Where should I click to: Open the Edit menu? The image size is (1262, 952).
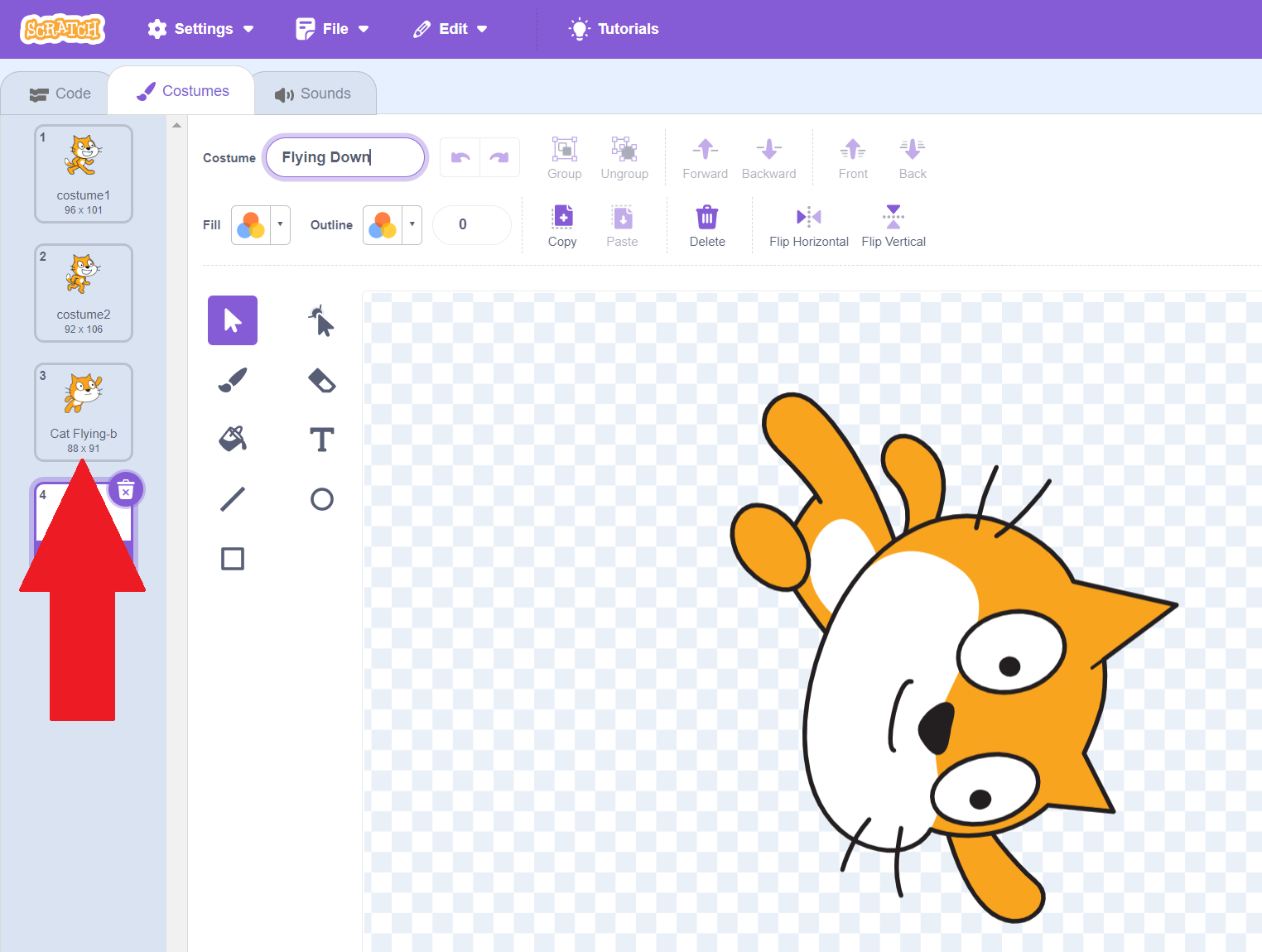pos(450,29)
